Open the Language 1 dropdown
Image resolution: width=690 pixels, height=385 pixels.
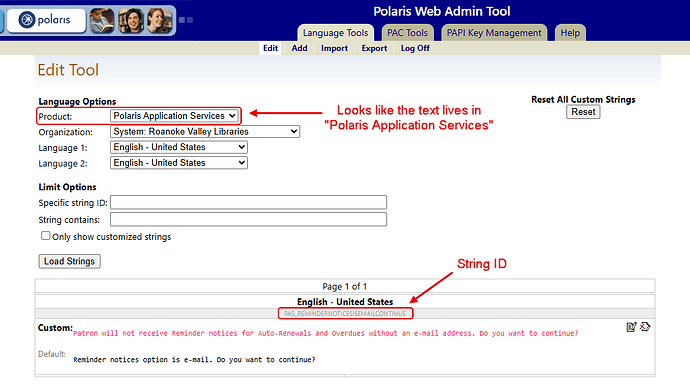[179, 147]
